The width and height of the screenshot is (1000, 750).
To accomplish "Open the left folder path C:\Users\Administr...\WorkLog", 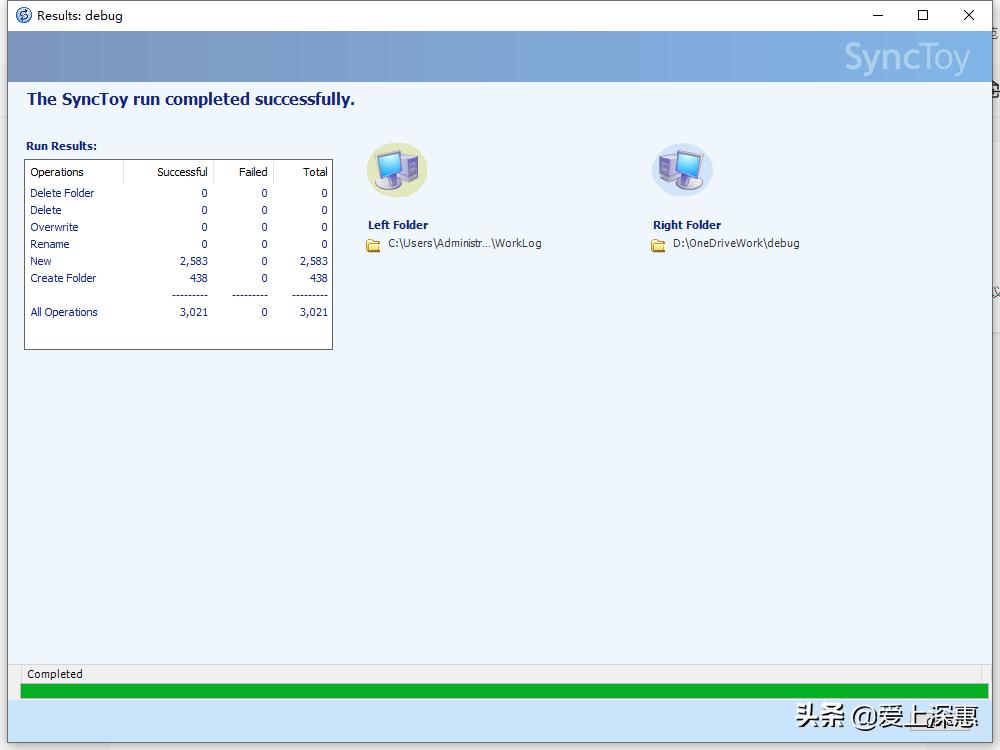I will (x=465, y=243).
